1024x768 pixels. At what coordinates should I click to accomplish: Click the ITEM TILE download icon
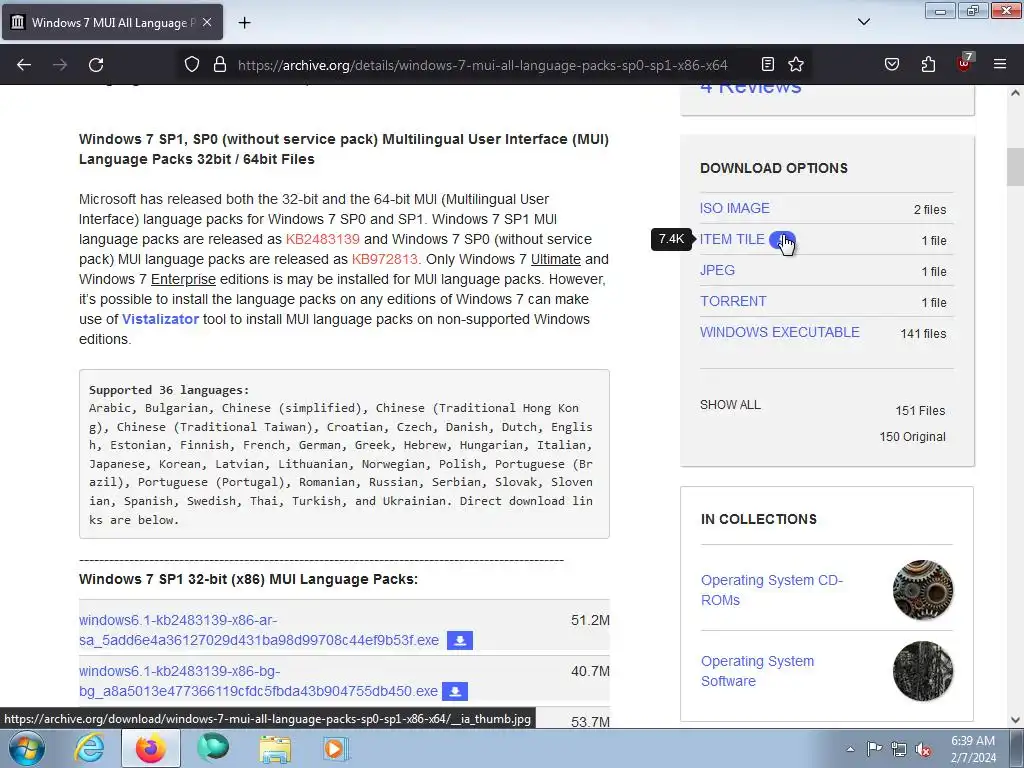click(782, 240)
